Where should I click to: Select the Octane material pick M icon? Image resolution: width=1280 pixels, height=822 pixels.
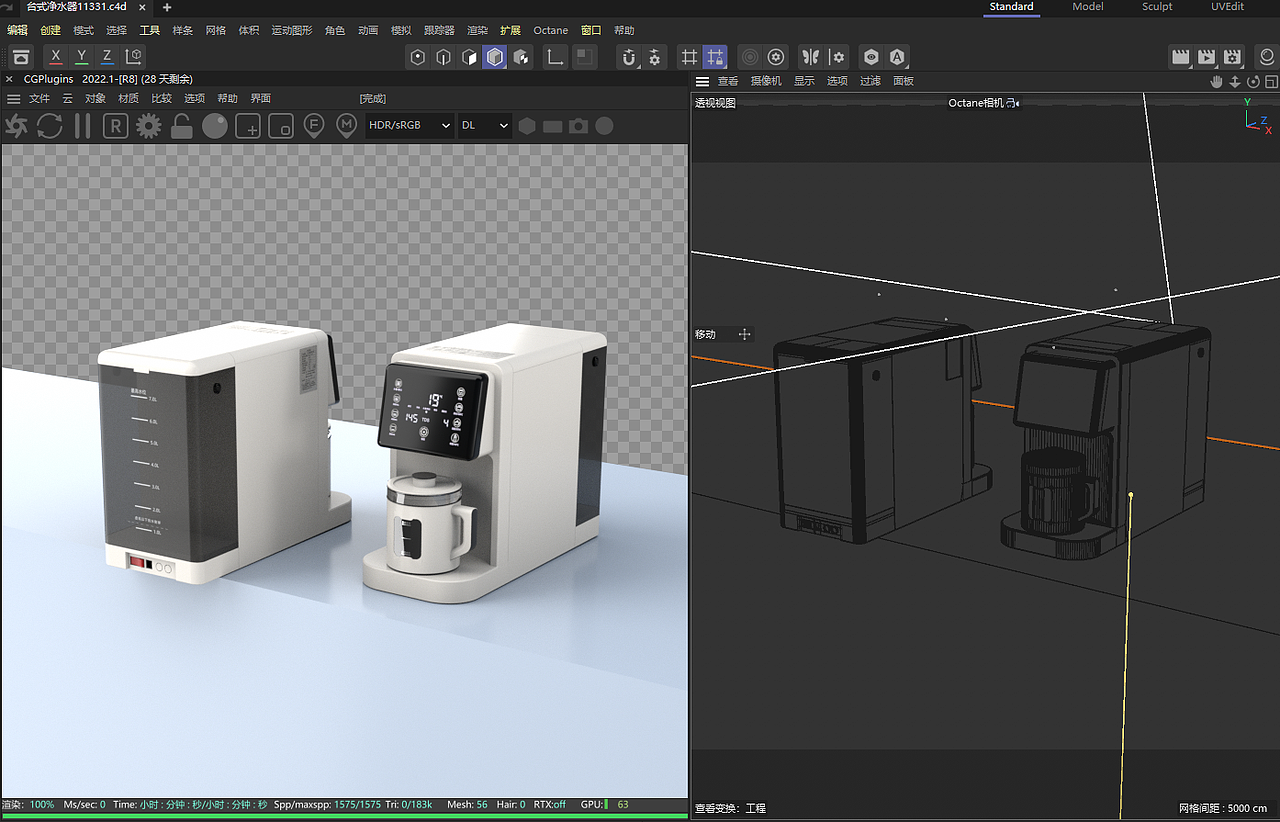(x=346, y=126)
